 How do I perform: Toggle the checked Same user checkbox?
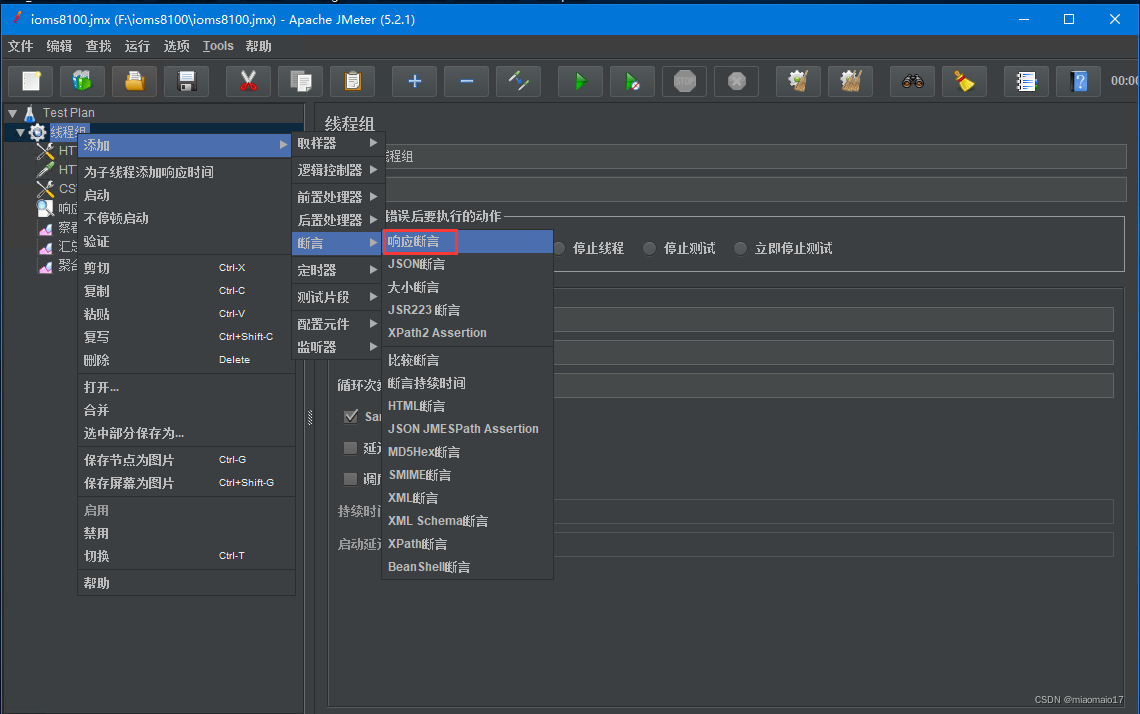(x=351, y=416)
